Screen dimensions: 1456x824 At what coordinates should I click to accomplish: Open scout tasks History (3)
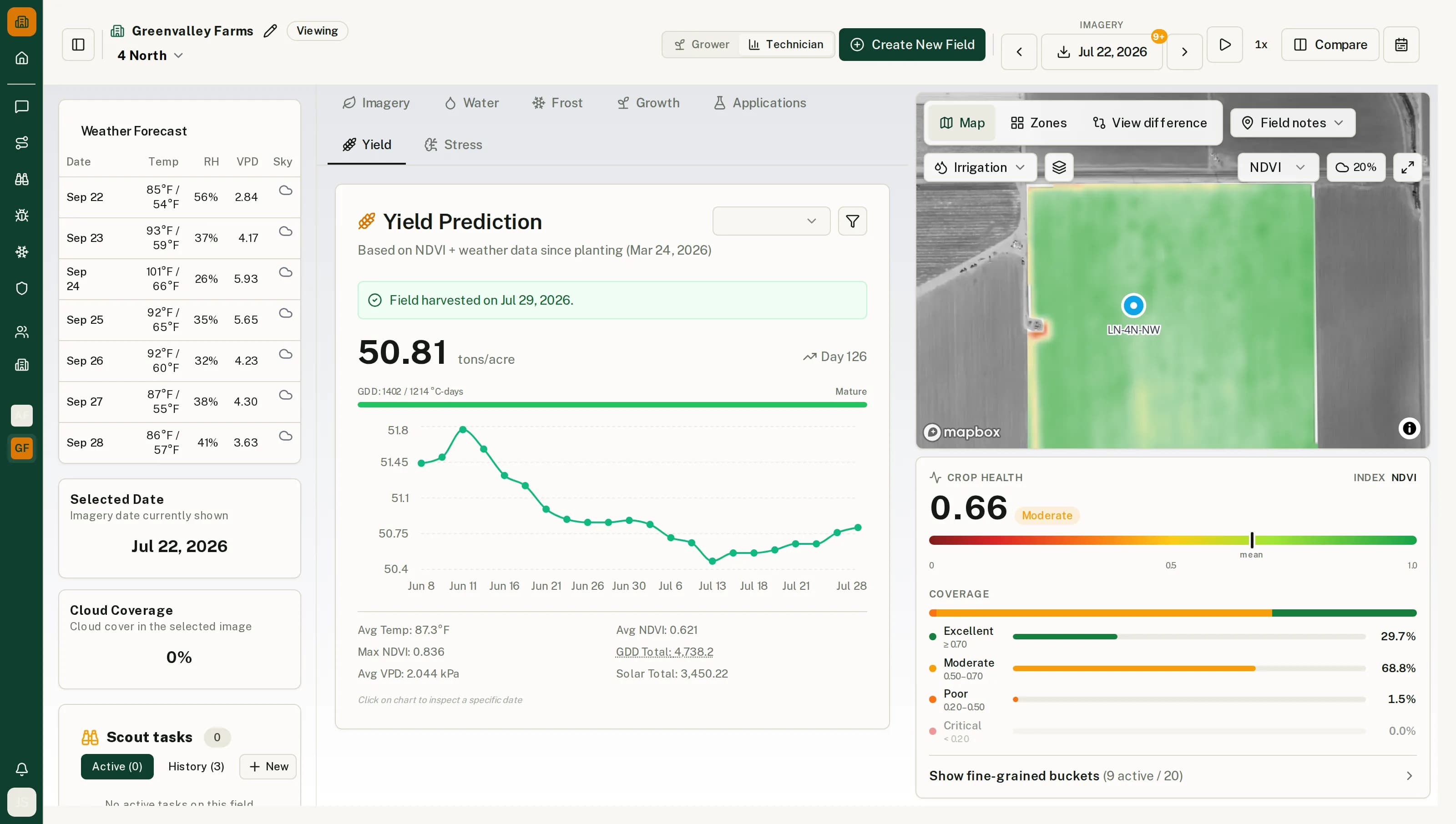[x=196, y=766]
